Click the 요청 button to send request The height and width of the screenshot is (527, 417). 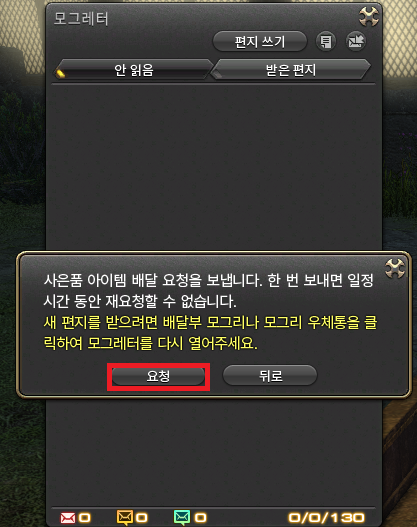click(x=158, y=376)
